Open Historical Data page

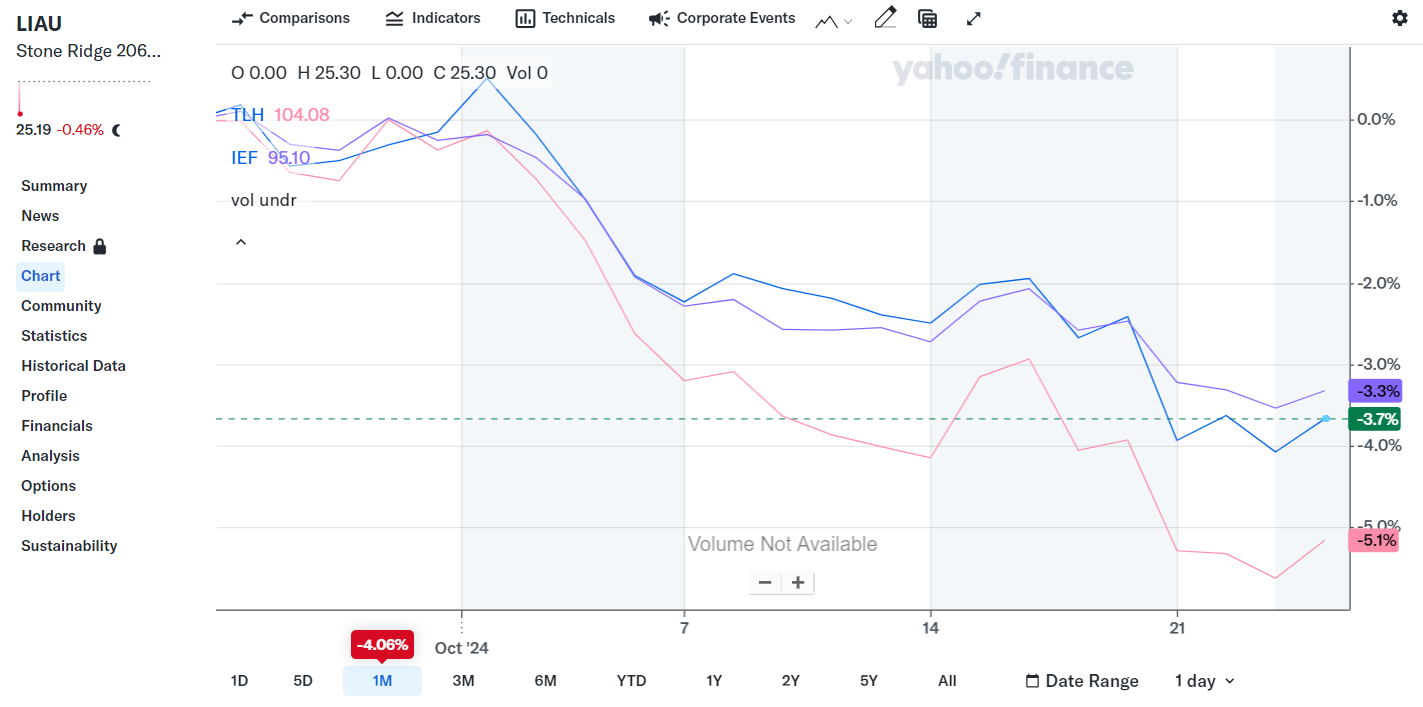click(73, 366)
